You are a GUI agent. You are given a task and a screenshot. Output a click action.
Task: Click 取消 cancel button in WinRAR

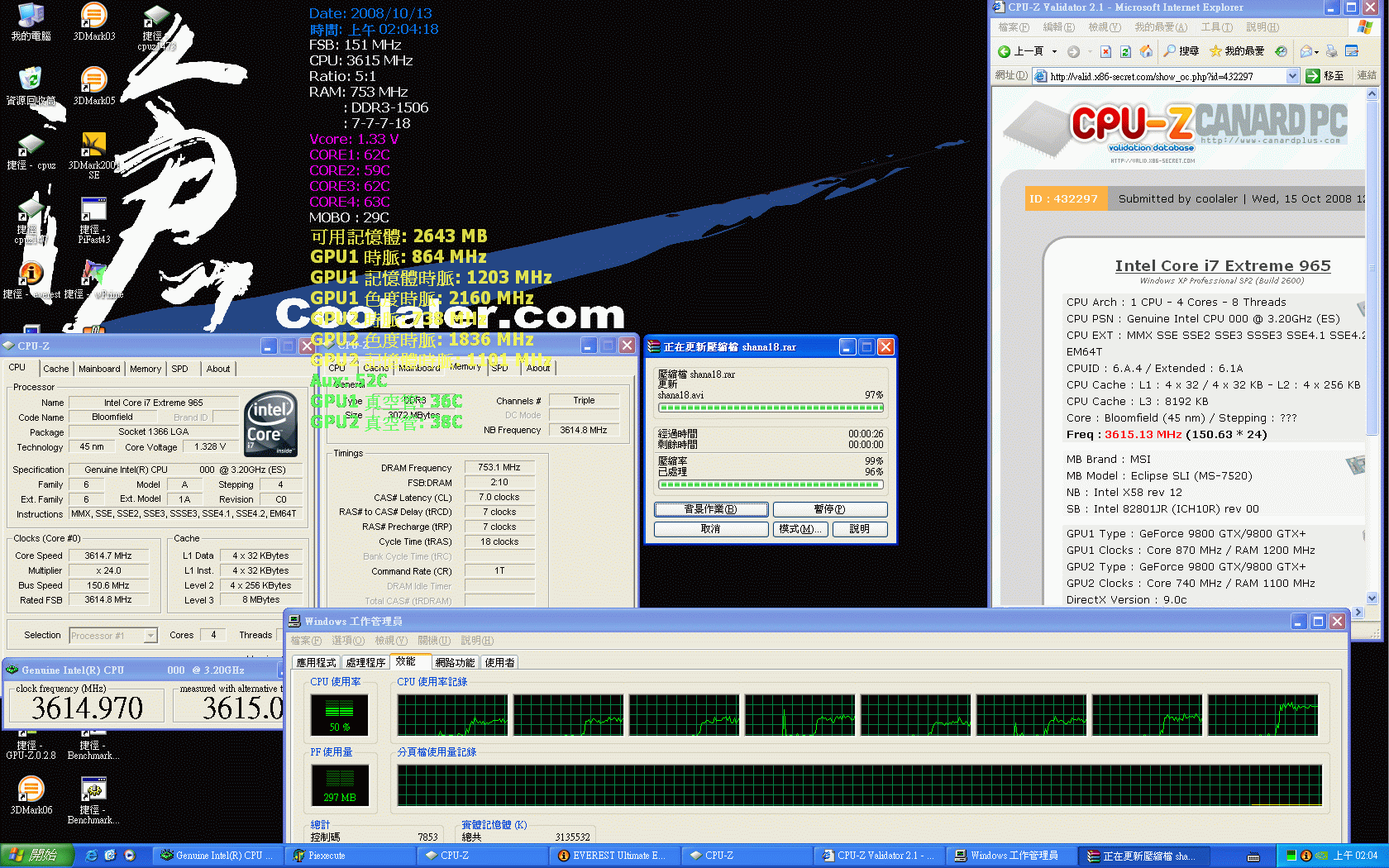(x=710, y=529)
